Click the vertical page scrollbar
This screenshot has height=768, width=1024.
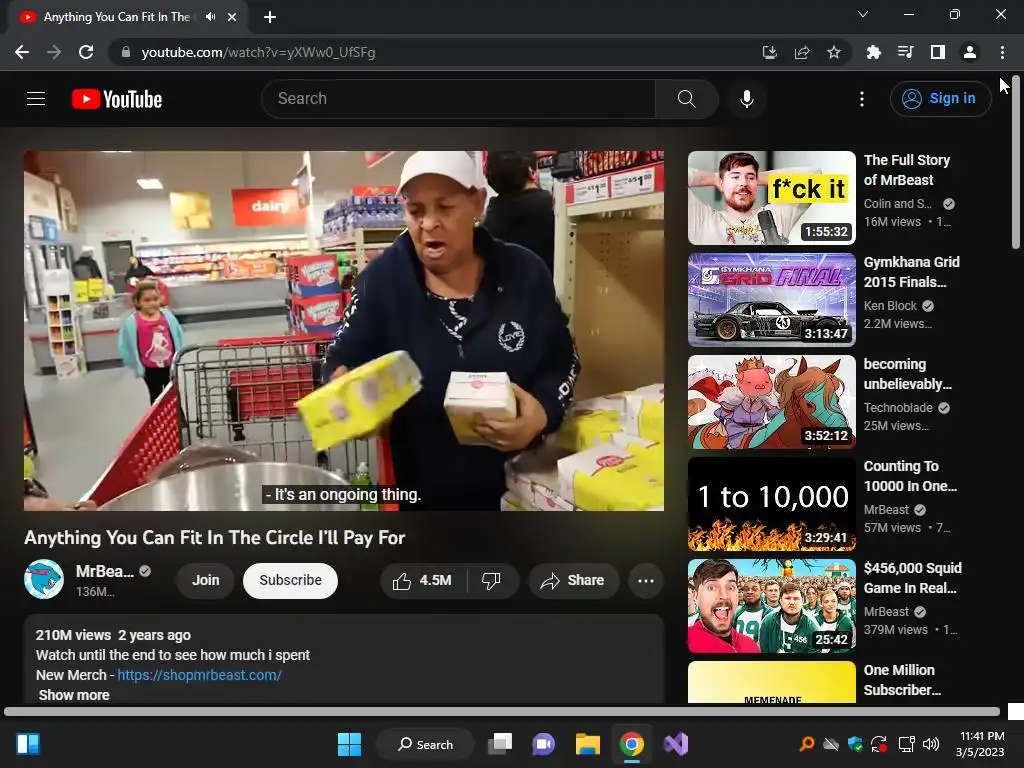(x=1016, y=163)
